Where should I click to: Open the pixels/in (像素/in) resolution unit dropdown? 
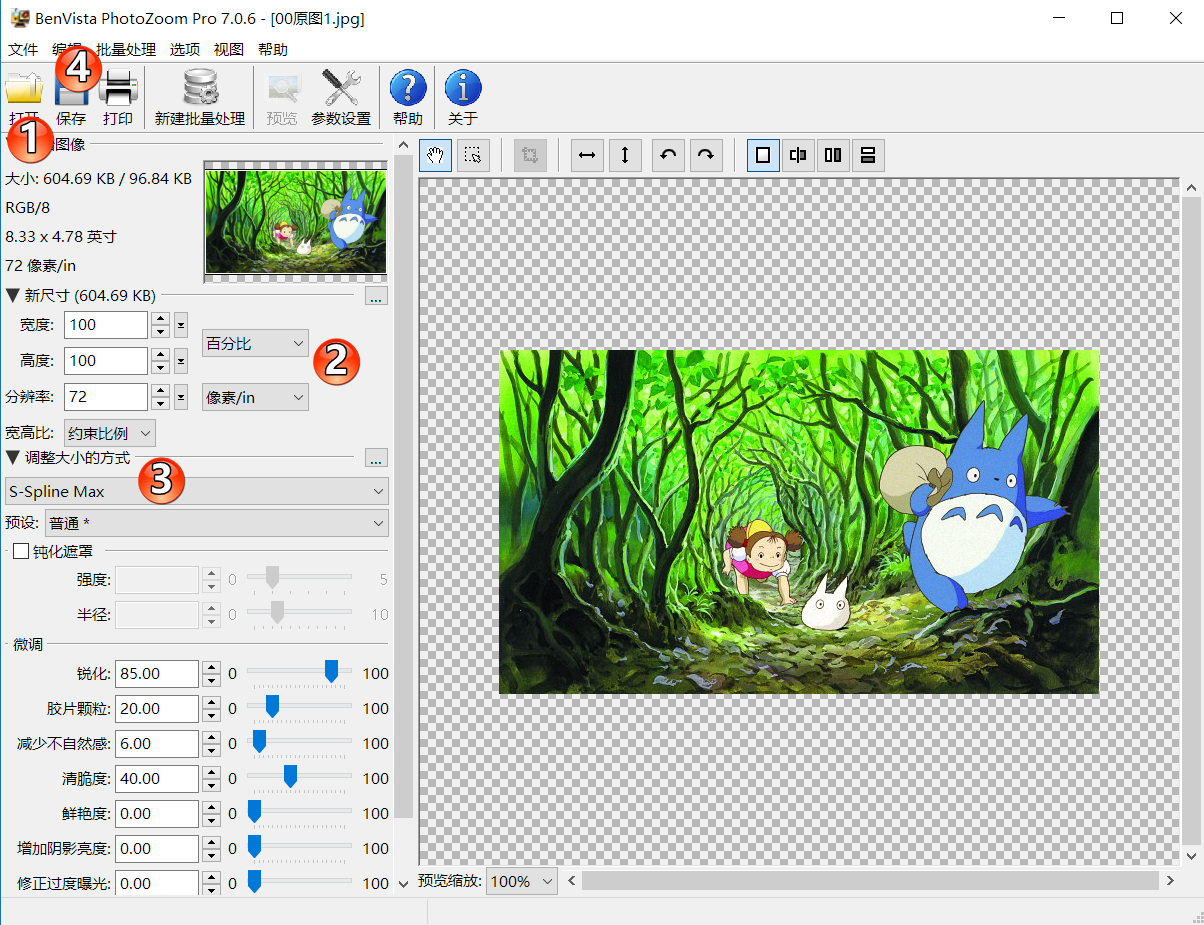coord(255,397)
